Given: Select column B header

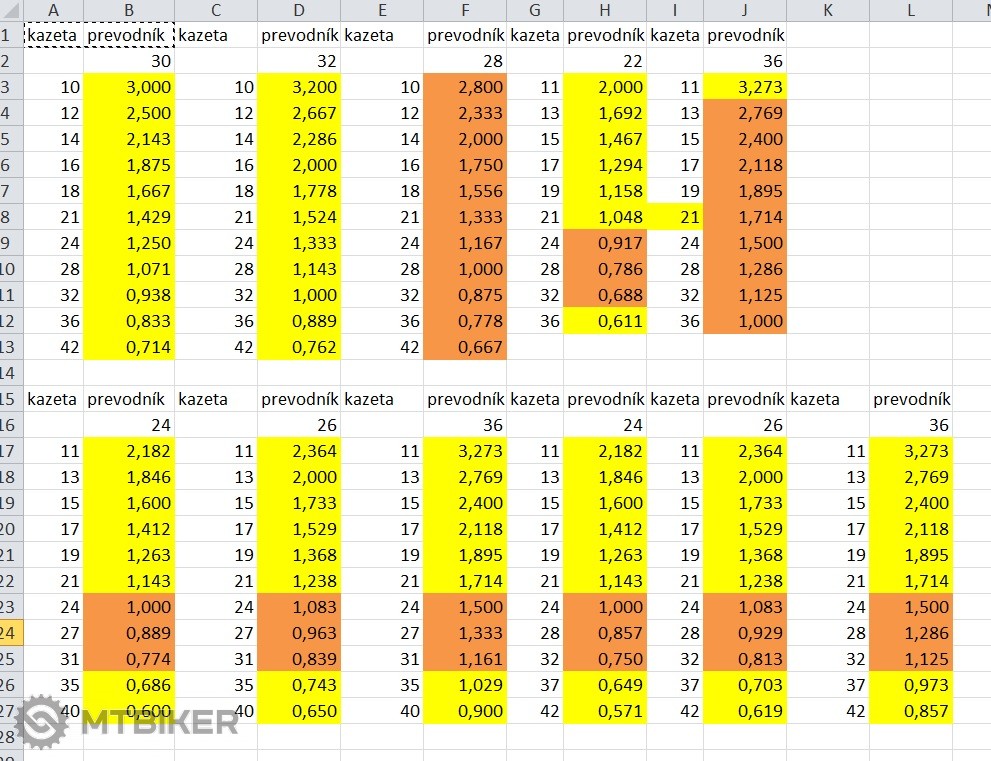Looking at the screenshot, I should pyautogui.click(x=129, y=10).
